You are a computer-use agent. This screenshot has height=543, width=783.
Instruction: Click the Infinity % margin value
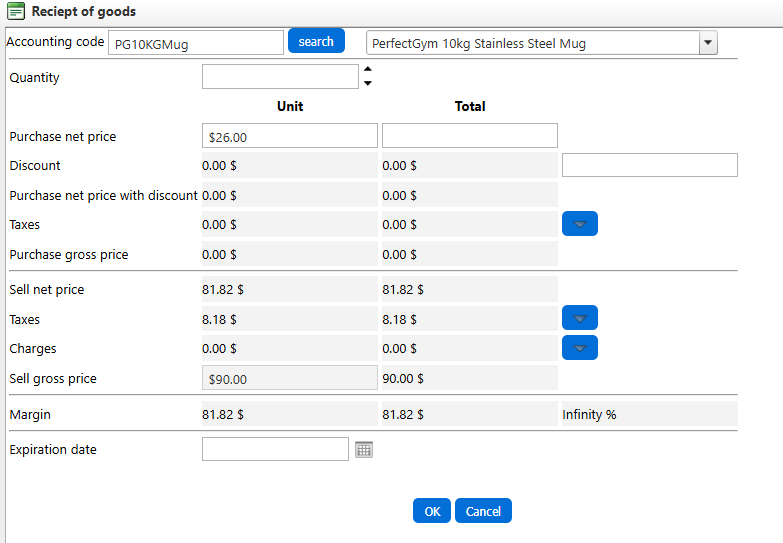(x=589, y=414)
